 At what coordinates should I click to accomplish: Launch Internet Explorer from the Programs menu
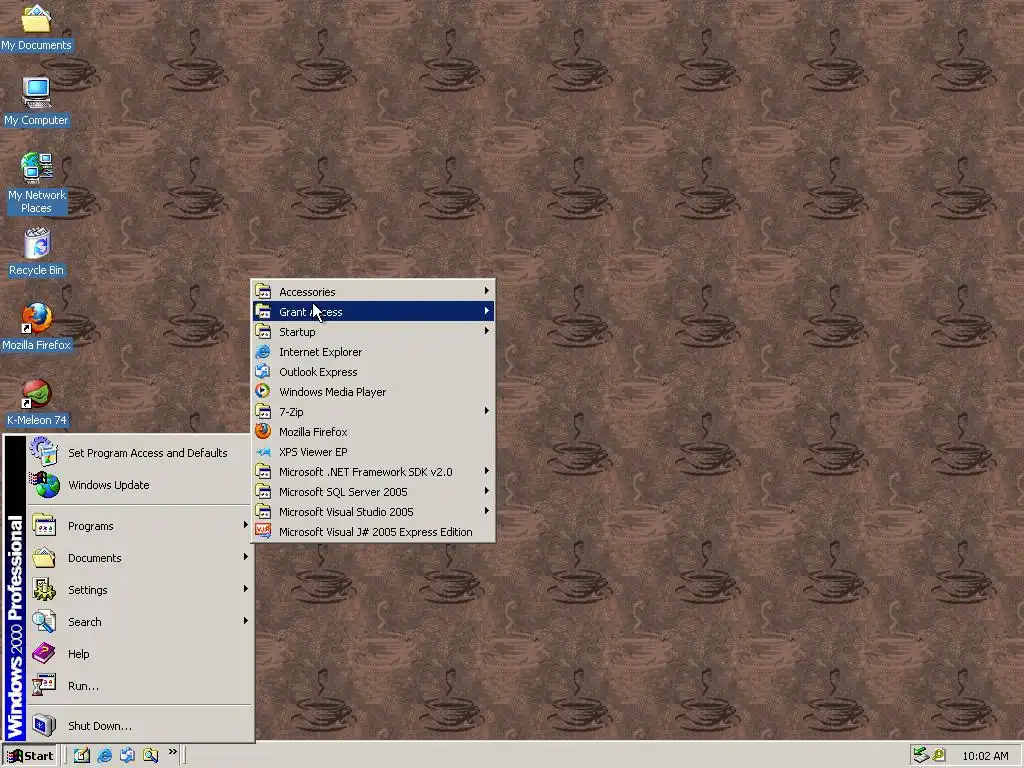[x=374, y=351]
